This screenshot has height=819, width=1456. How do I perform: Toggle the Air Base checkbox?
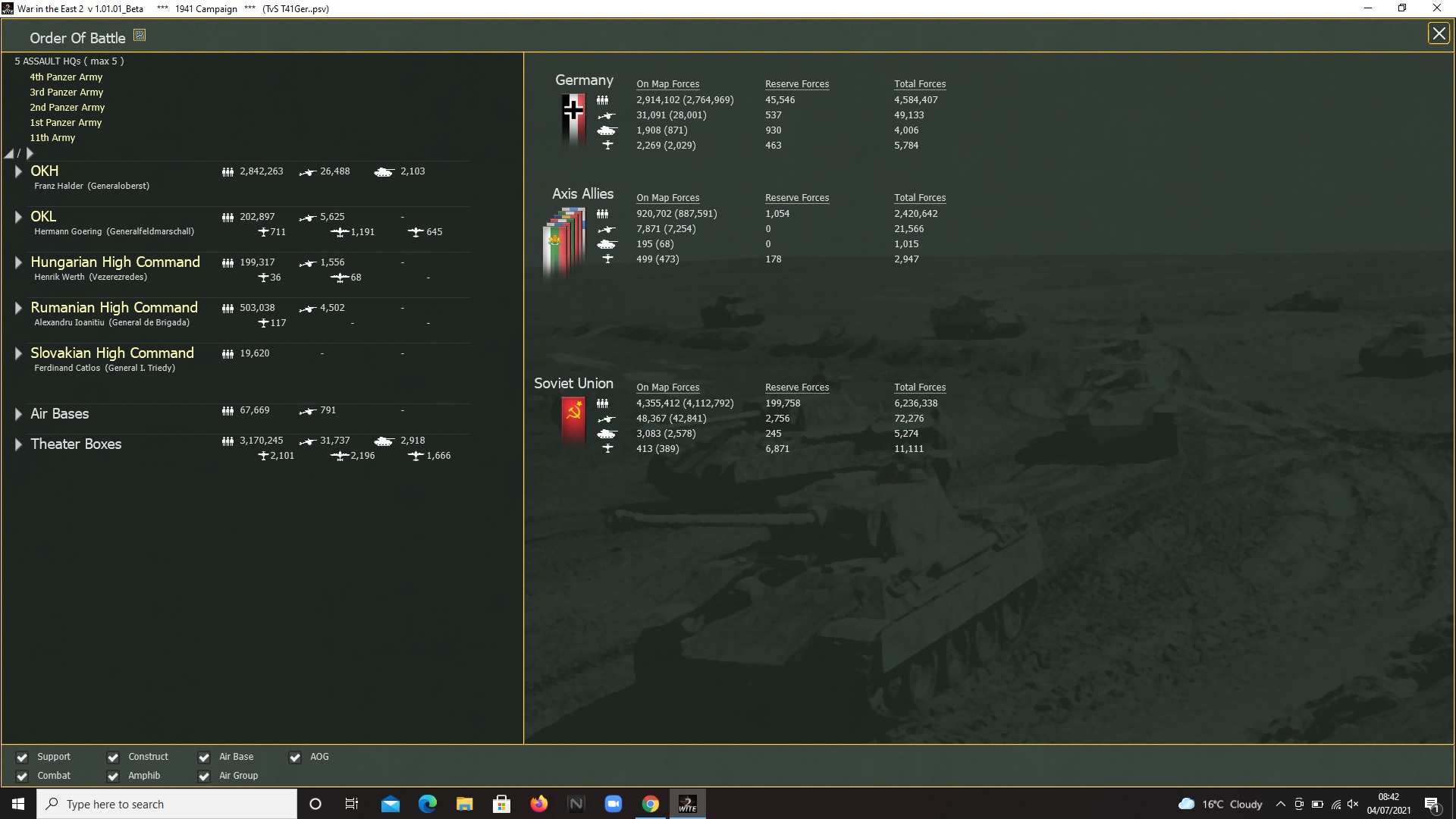tap(204, 758)
